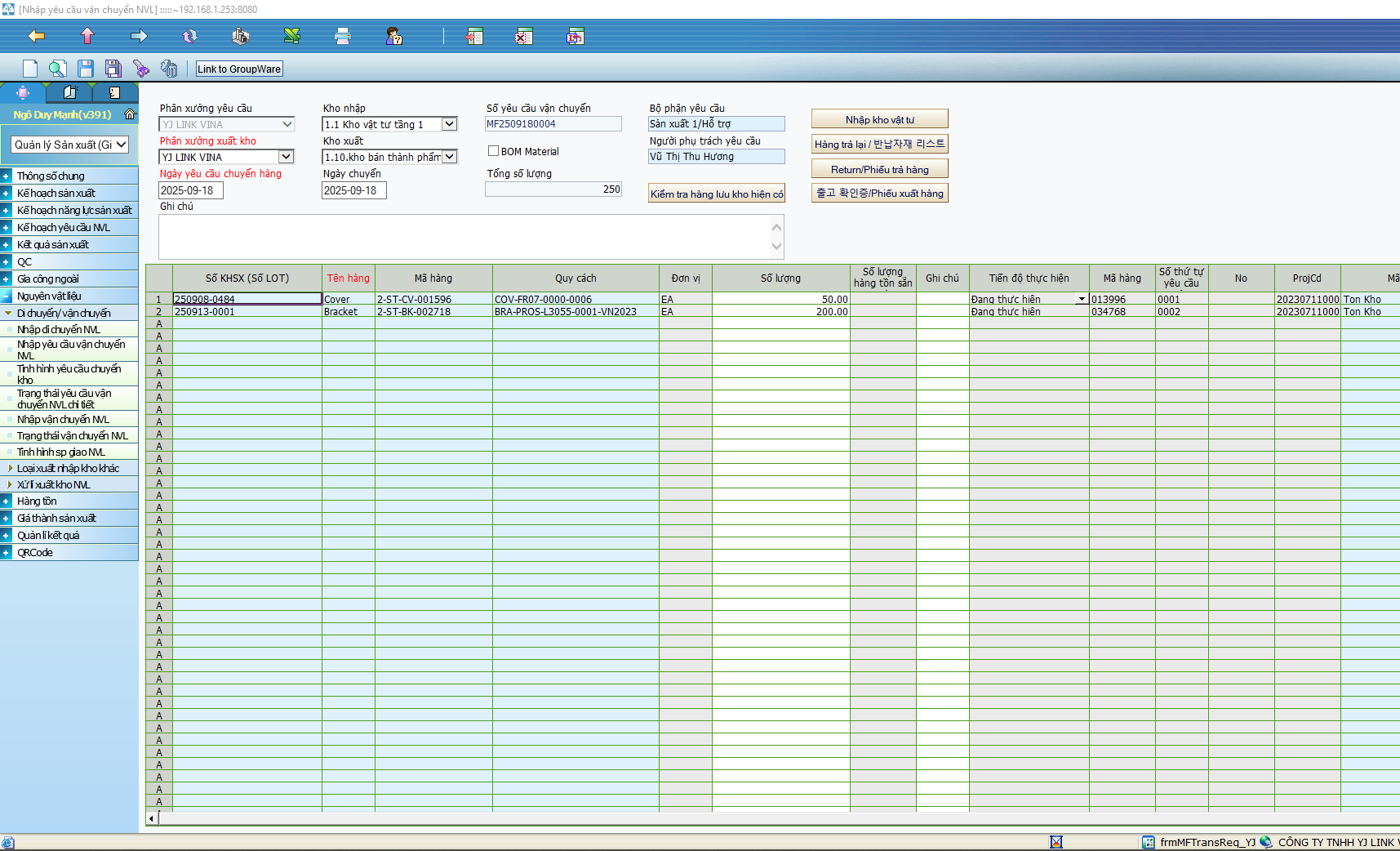Click the magnifier search icon
Screen dimensions: 1400x851
tap(57, 69)
